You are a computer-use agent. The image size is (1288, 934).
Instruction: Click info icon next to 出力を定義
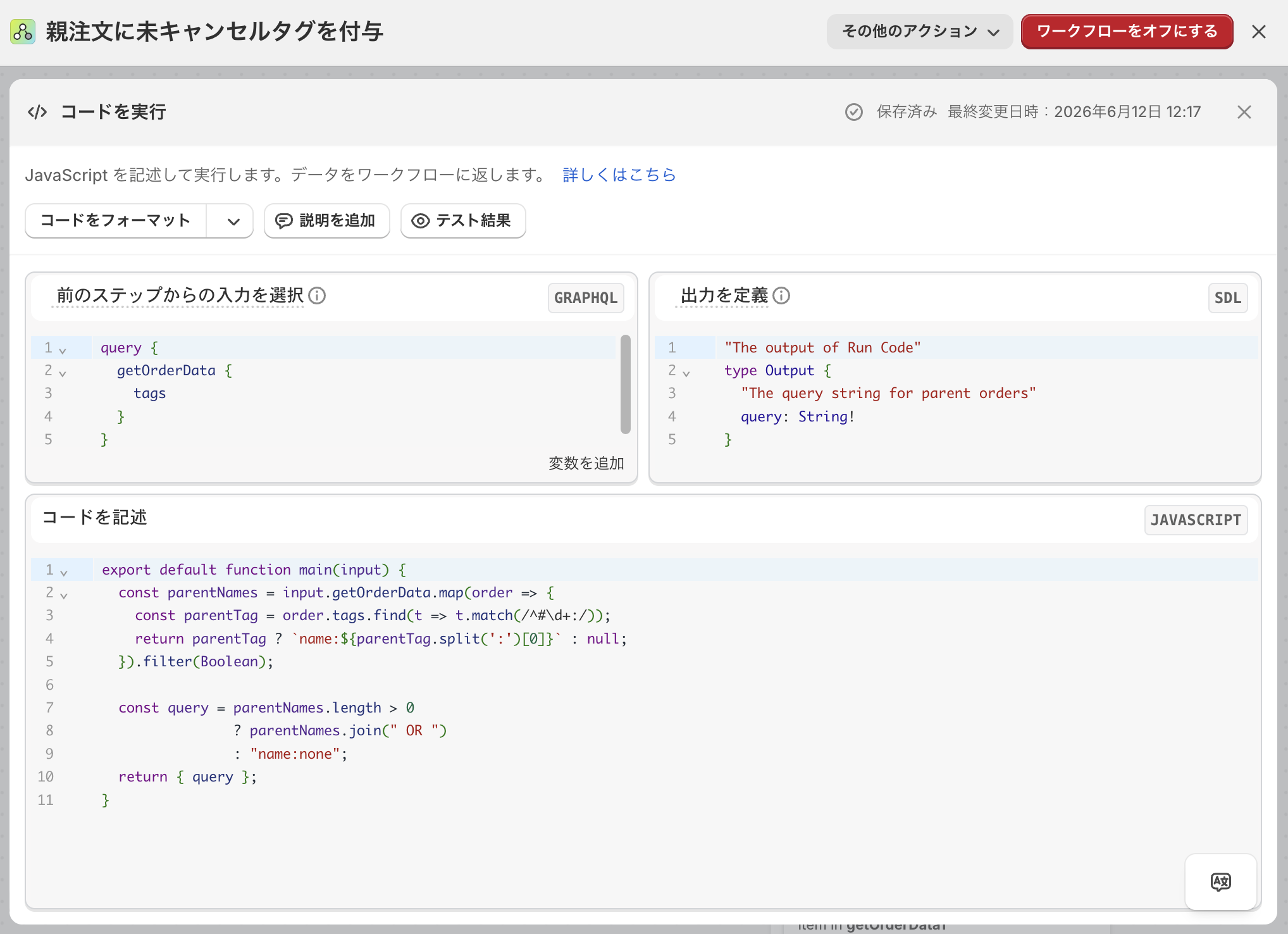coord(781,296)
